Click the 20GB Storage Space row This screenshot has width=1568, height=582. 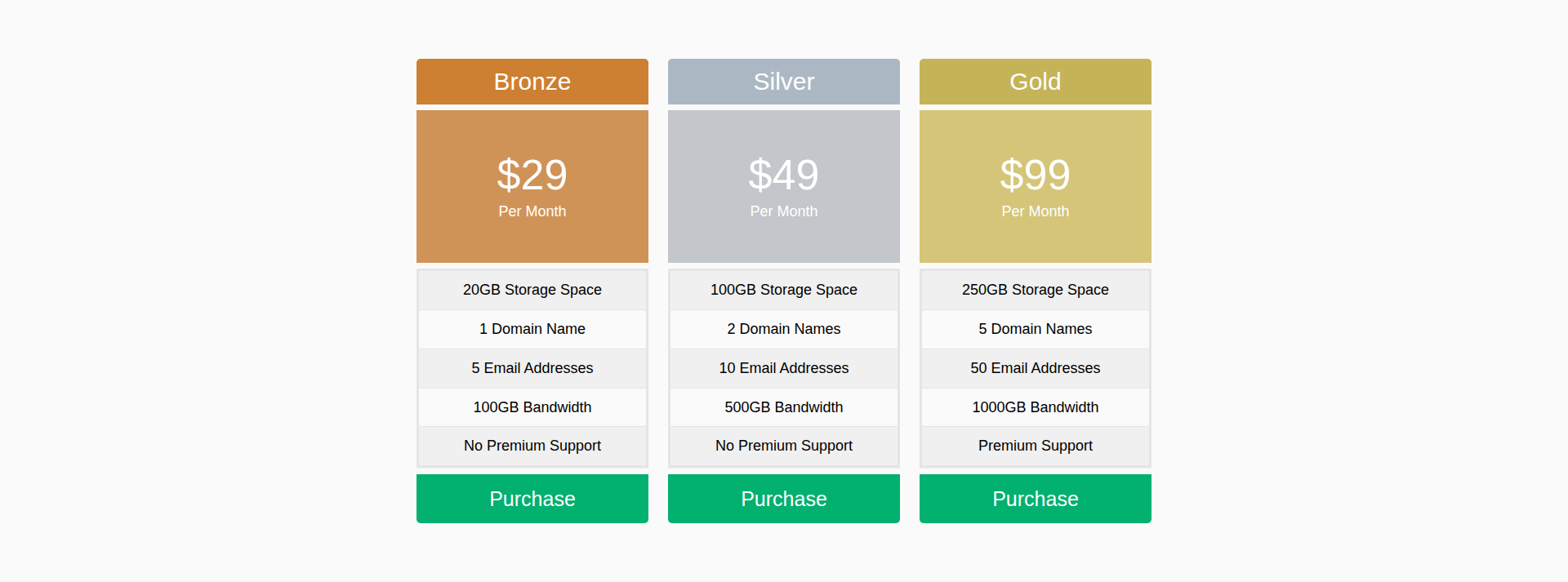pos(532,290)
